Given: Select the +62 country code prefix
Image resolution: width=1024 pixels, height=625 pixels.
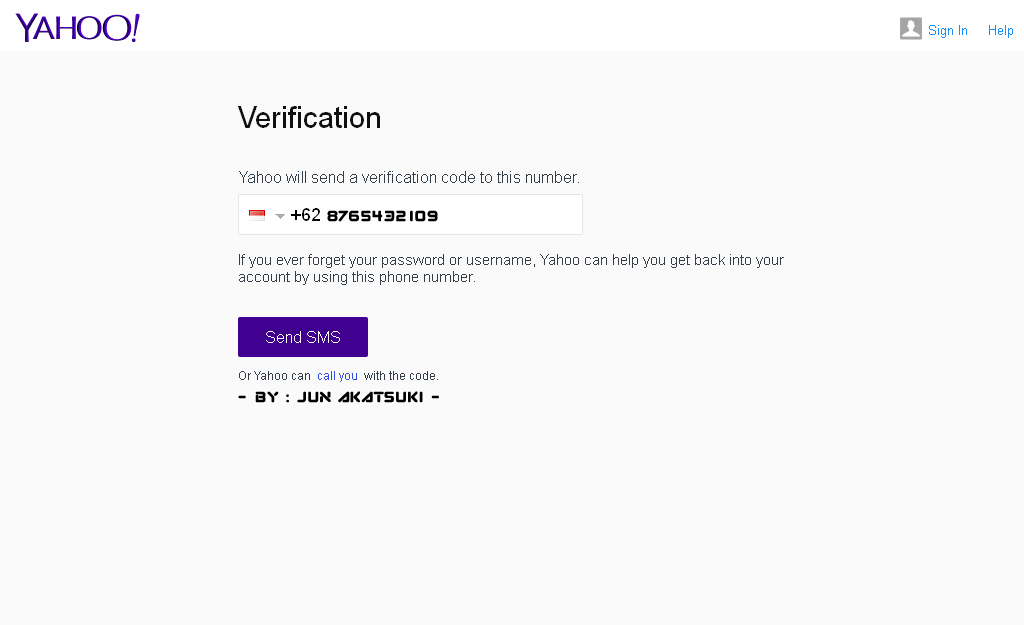Looking at the screenshot, I should [x=306, y=215].
